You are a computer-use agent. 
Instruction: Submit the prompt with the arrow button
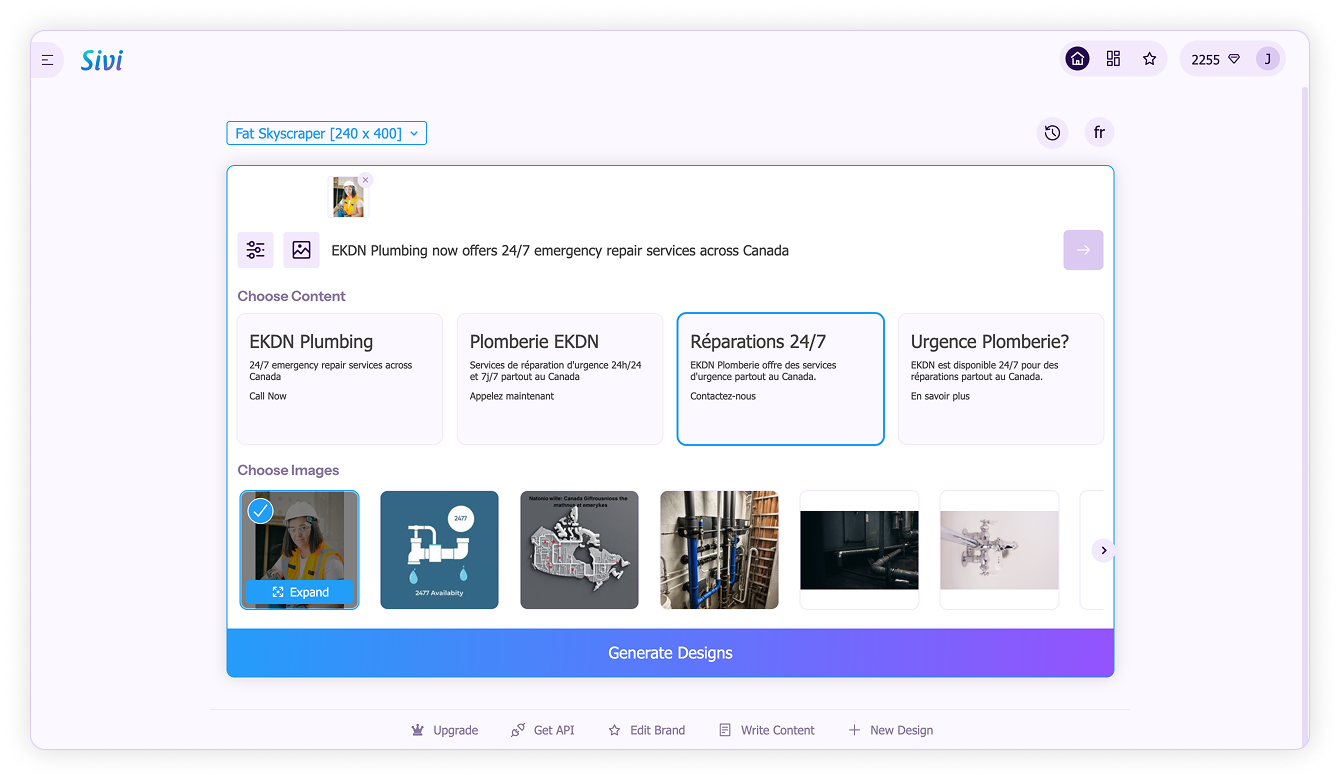1083,250
